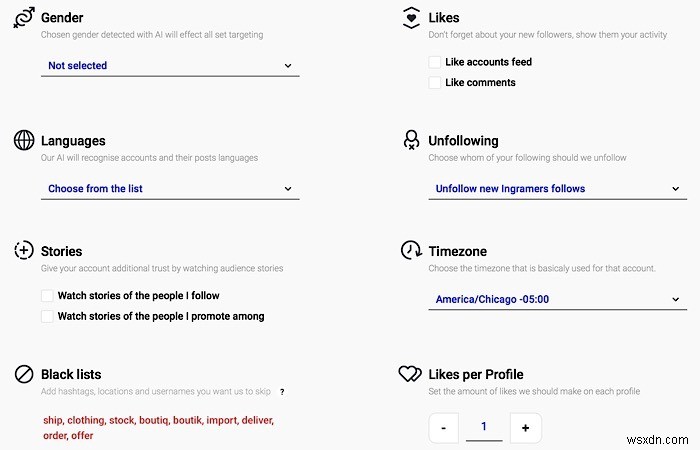
Task: Click the Gender section icon
Action: [x=24, y=19]
